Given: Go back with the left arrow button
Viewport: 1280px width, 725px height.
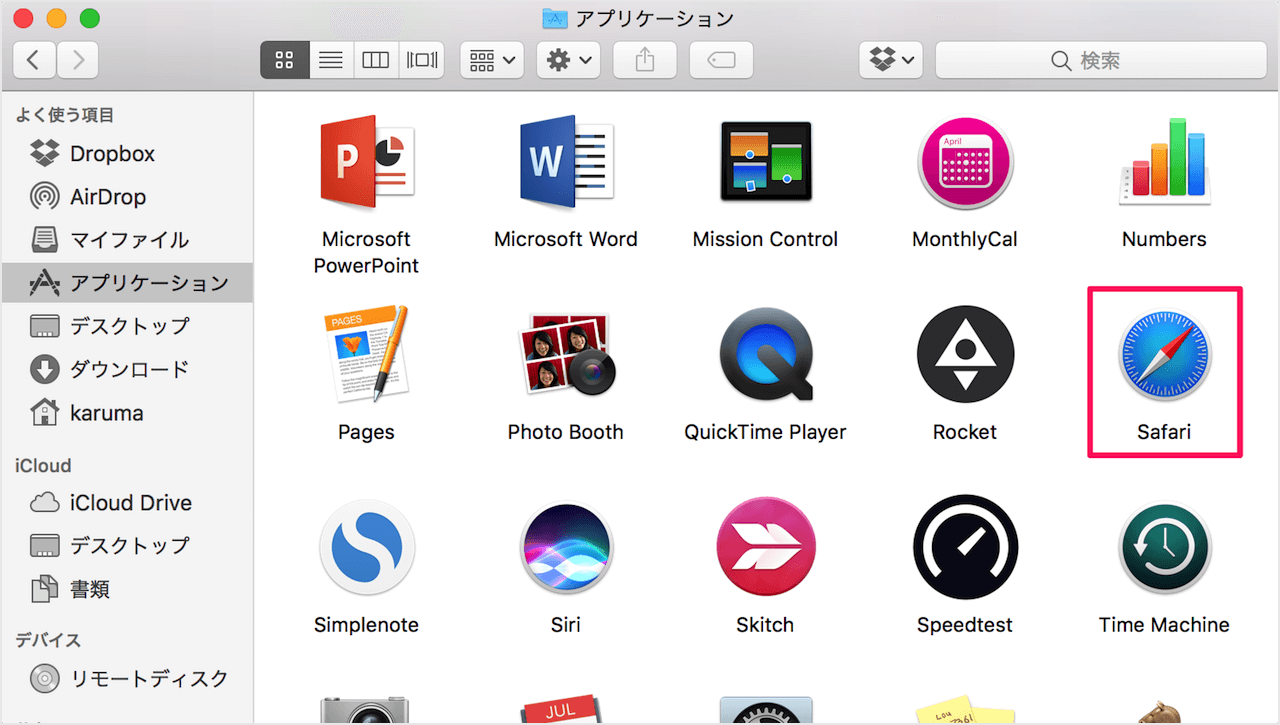Looking at the screenshot, I should [x=35, y=60].
